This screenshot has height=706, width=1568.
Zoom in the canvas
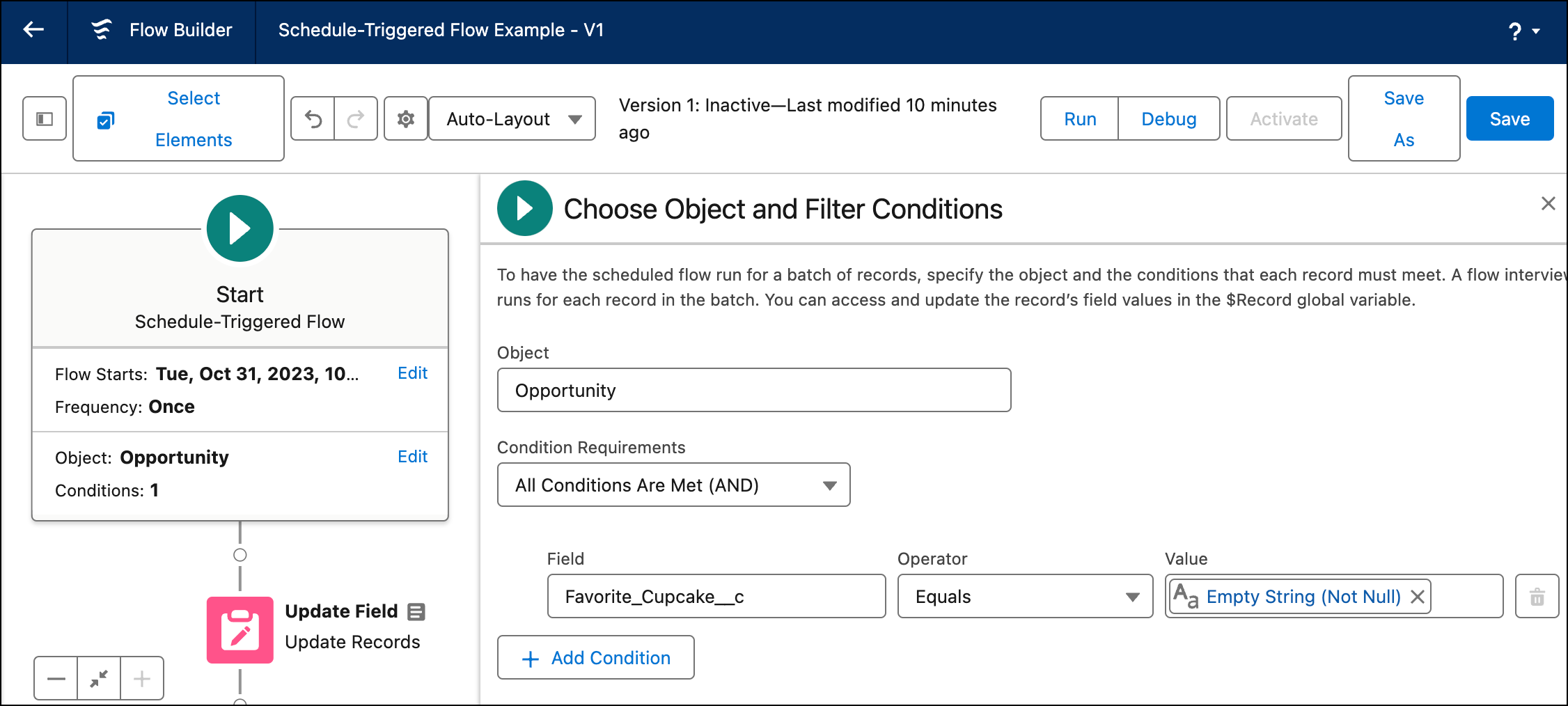coord(142,678)
